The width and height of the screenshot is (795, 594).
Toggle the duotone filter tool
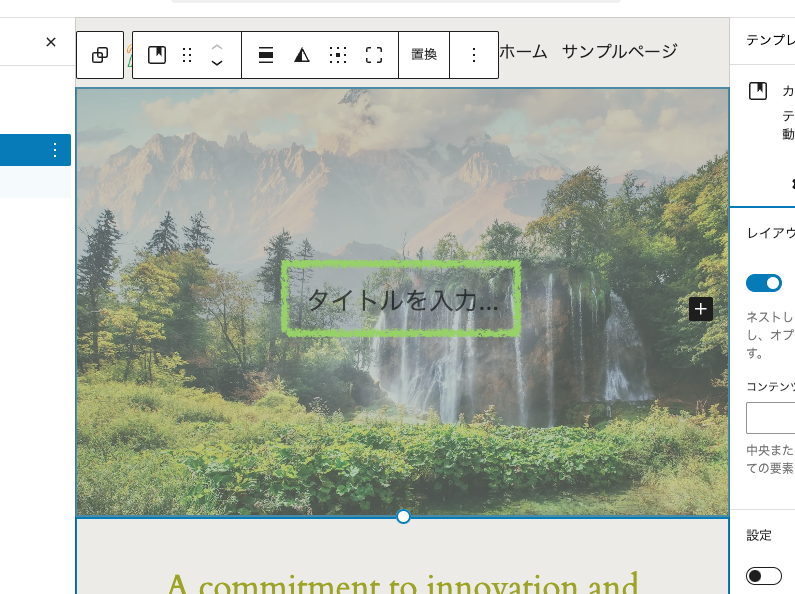point(302,55)
